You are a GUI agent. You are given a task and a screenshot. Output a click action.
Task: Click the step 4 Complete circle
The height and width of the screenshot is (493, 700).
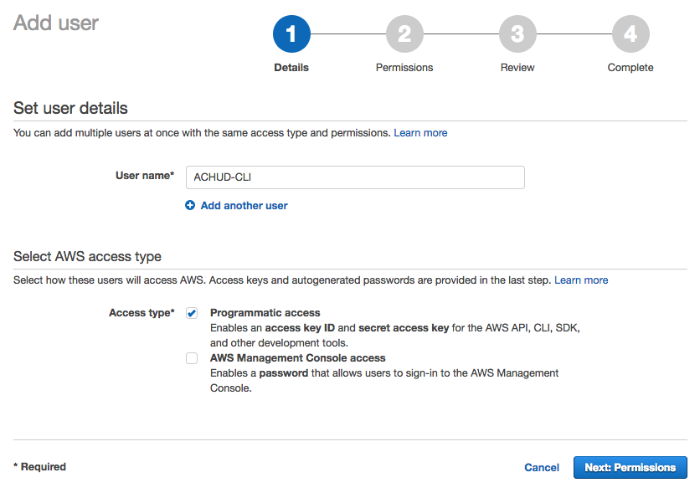[x=630, y=34]
